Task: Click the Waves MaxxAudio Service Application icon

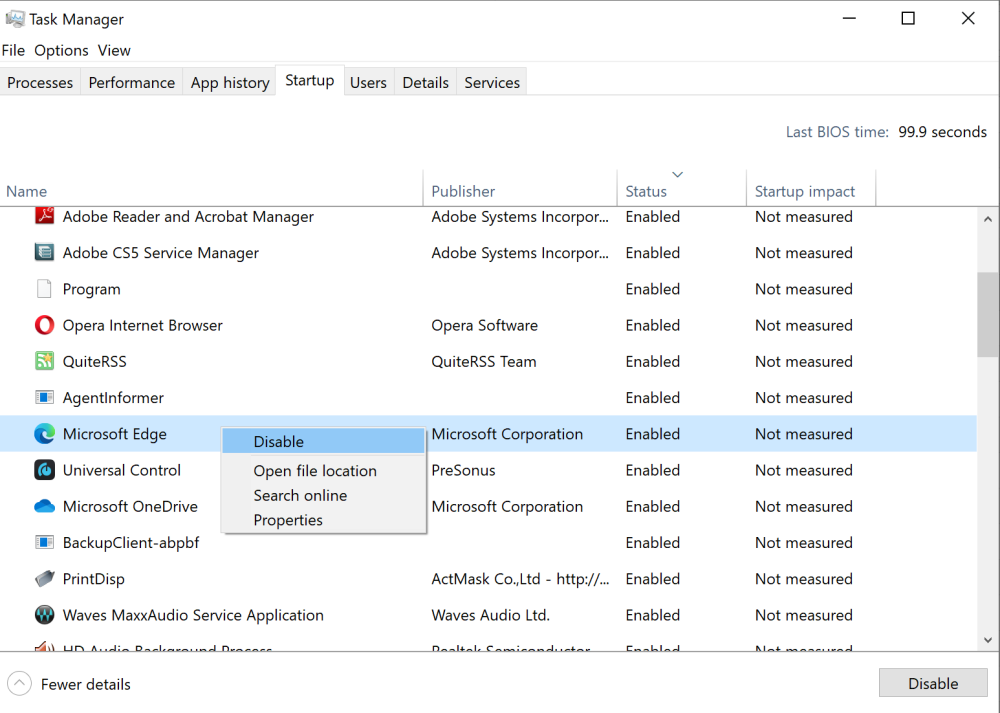Action: (x=44, y=615)
